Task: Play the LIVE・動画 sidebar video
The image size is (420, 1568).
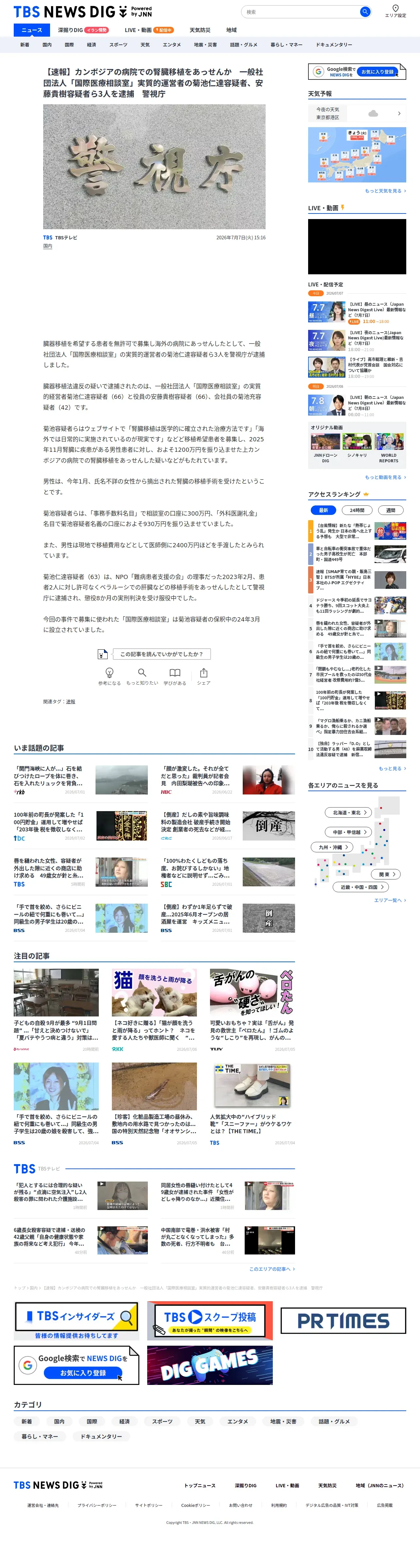Action: pos(357,247)
